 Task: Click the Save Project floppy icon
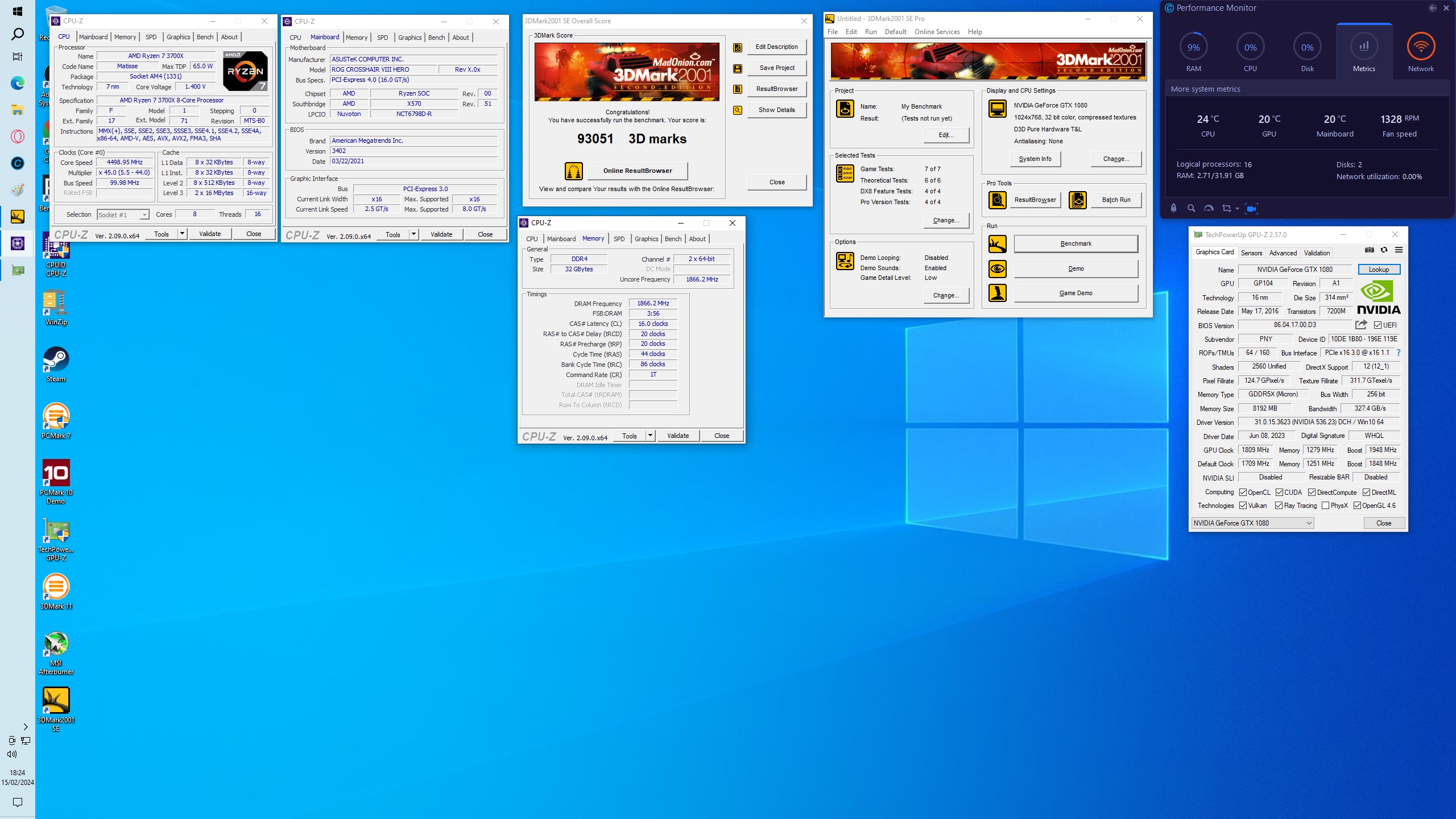tap(738, 69)
